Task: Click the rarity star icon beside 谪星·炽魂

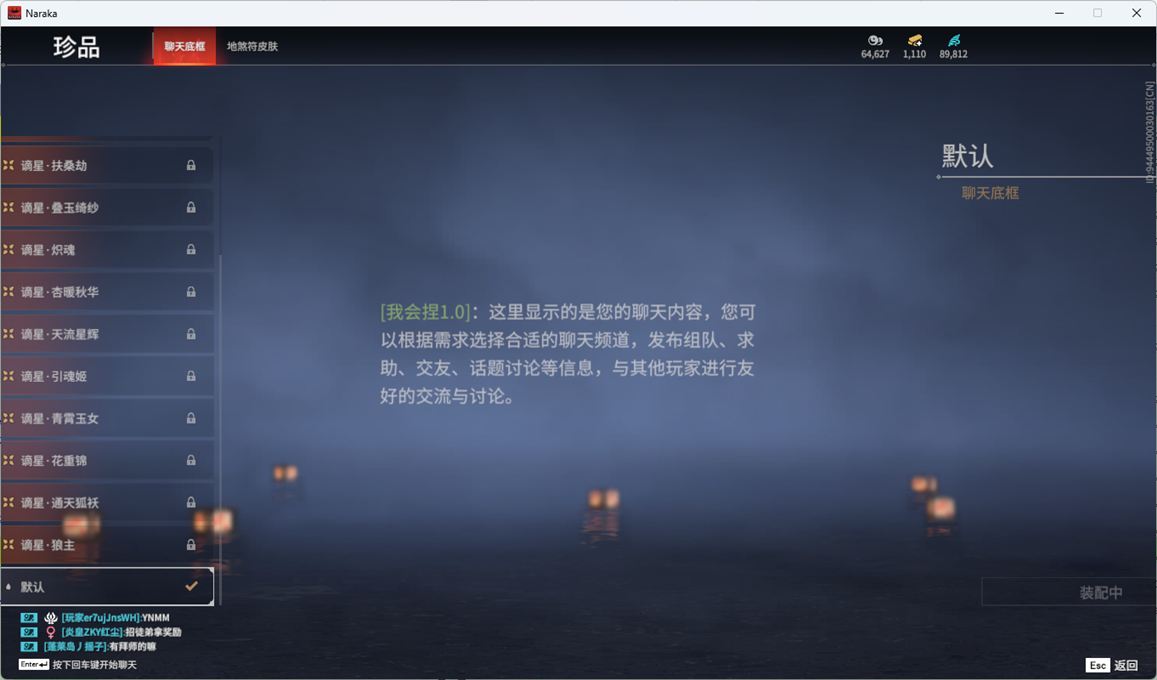Action: [8, 249]
